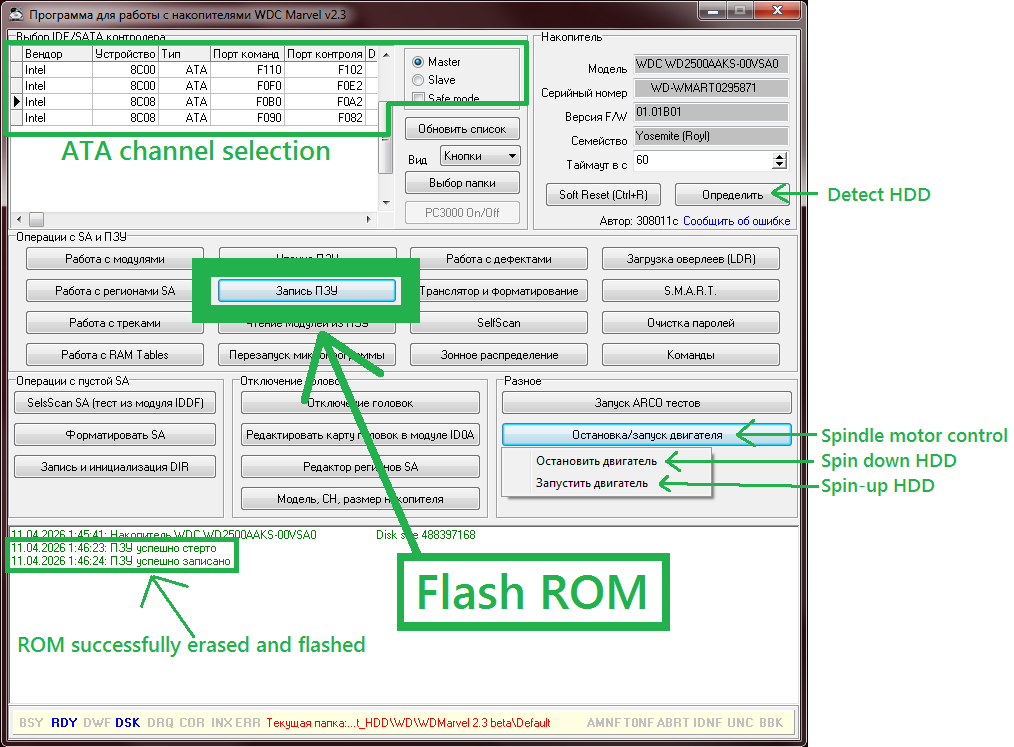1014x747 pixels.
Task: Click SelsScan SA (тест из модуля IDDF)
Action: click(115, 403)
